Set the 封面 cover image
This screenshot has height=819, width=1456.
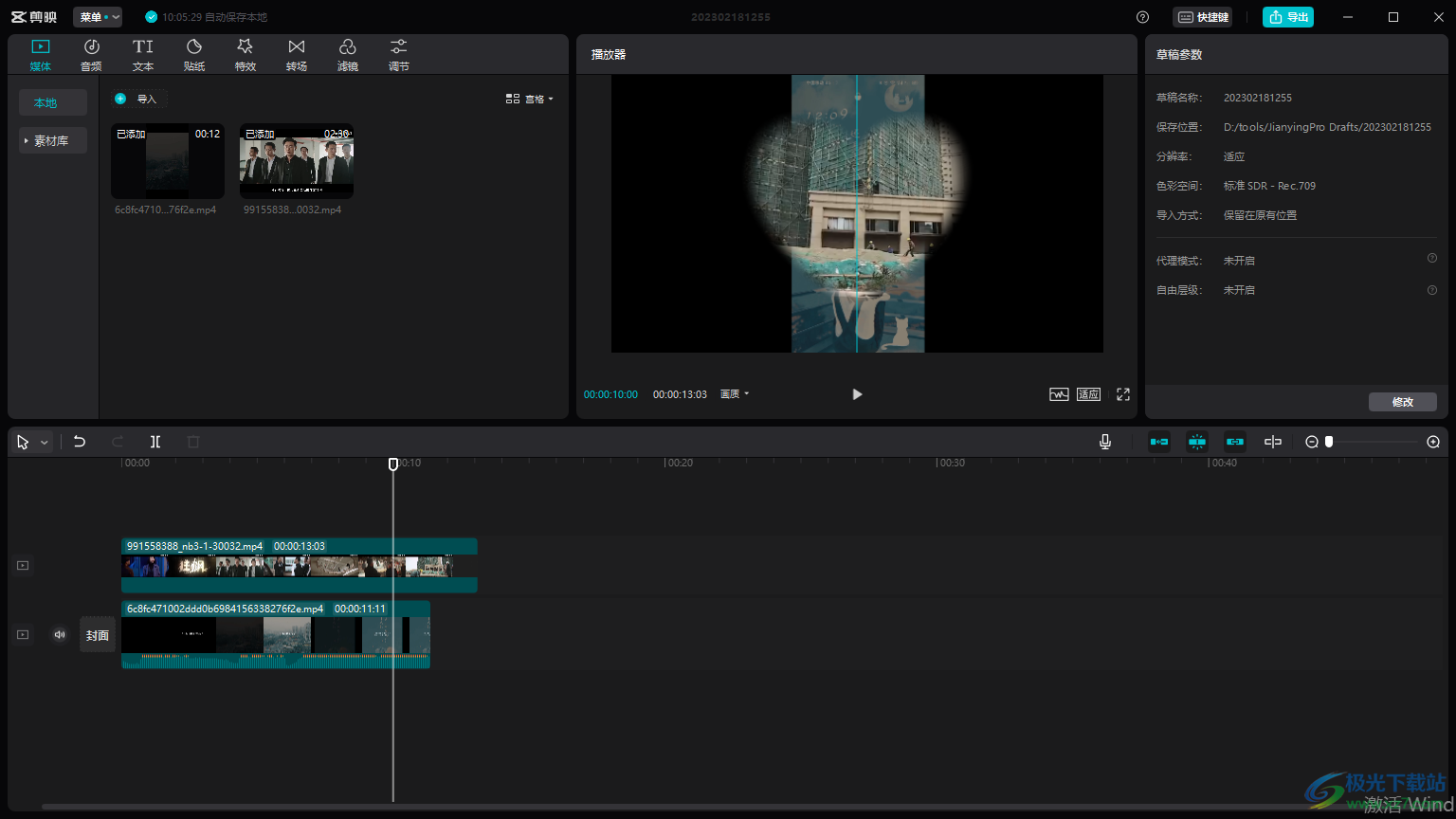[x=98, y=635]
